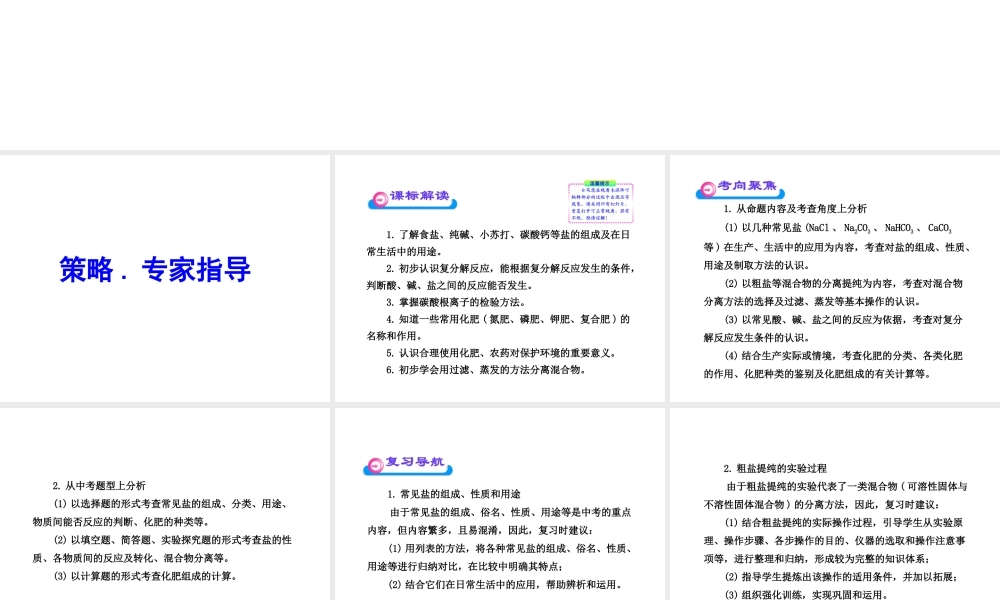Click line '3. 掌握碳酸根离子的检验方法。'
The height and width of the screenshot is (600, 1000).
(x=456, y=302)
